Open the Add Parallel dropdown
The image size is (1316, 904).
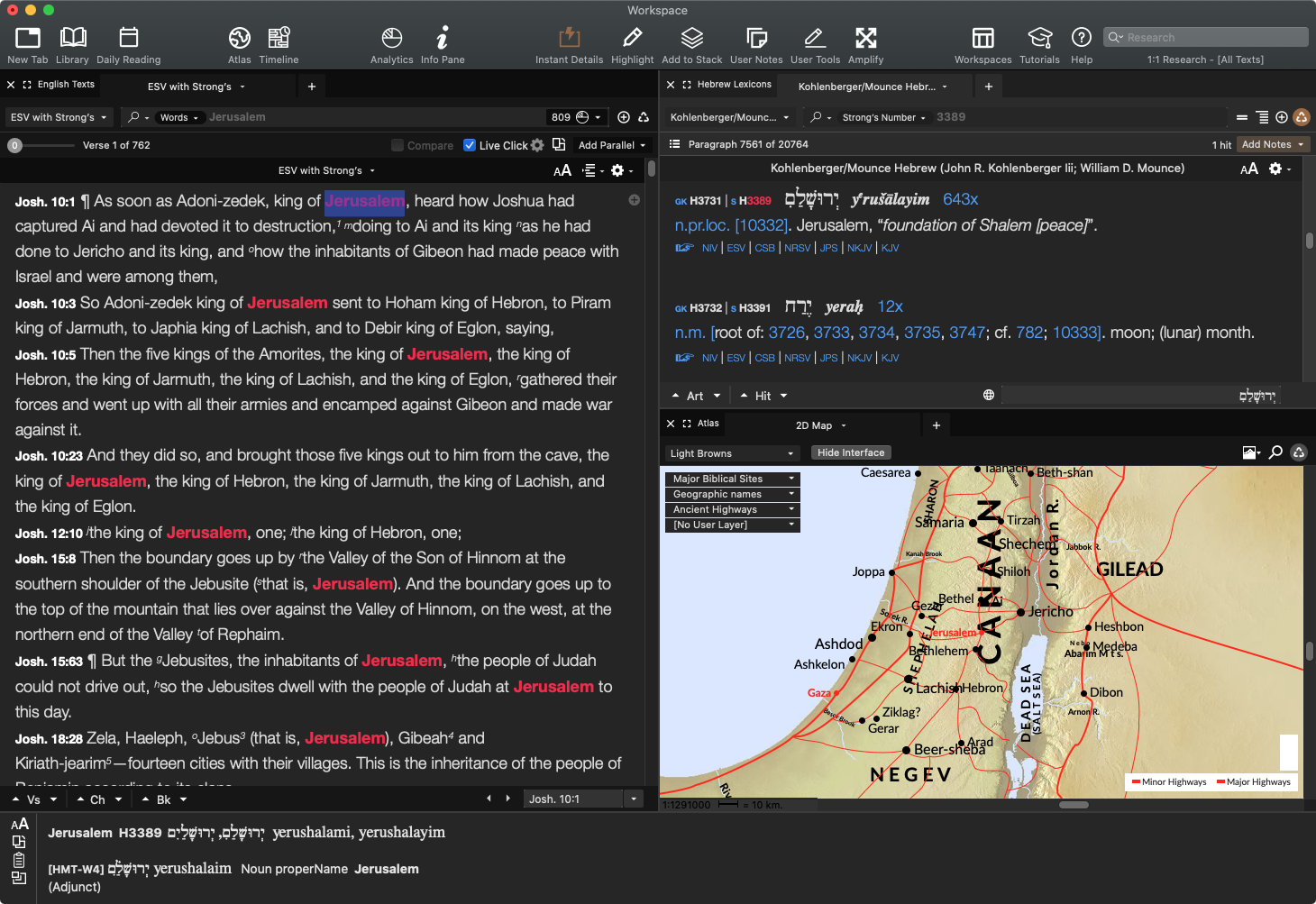[612, 145]
